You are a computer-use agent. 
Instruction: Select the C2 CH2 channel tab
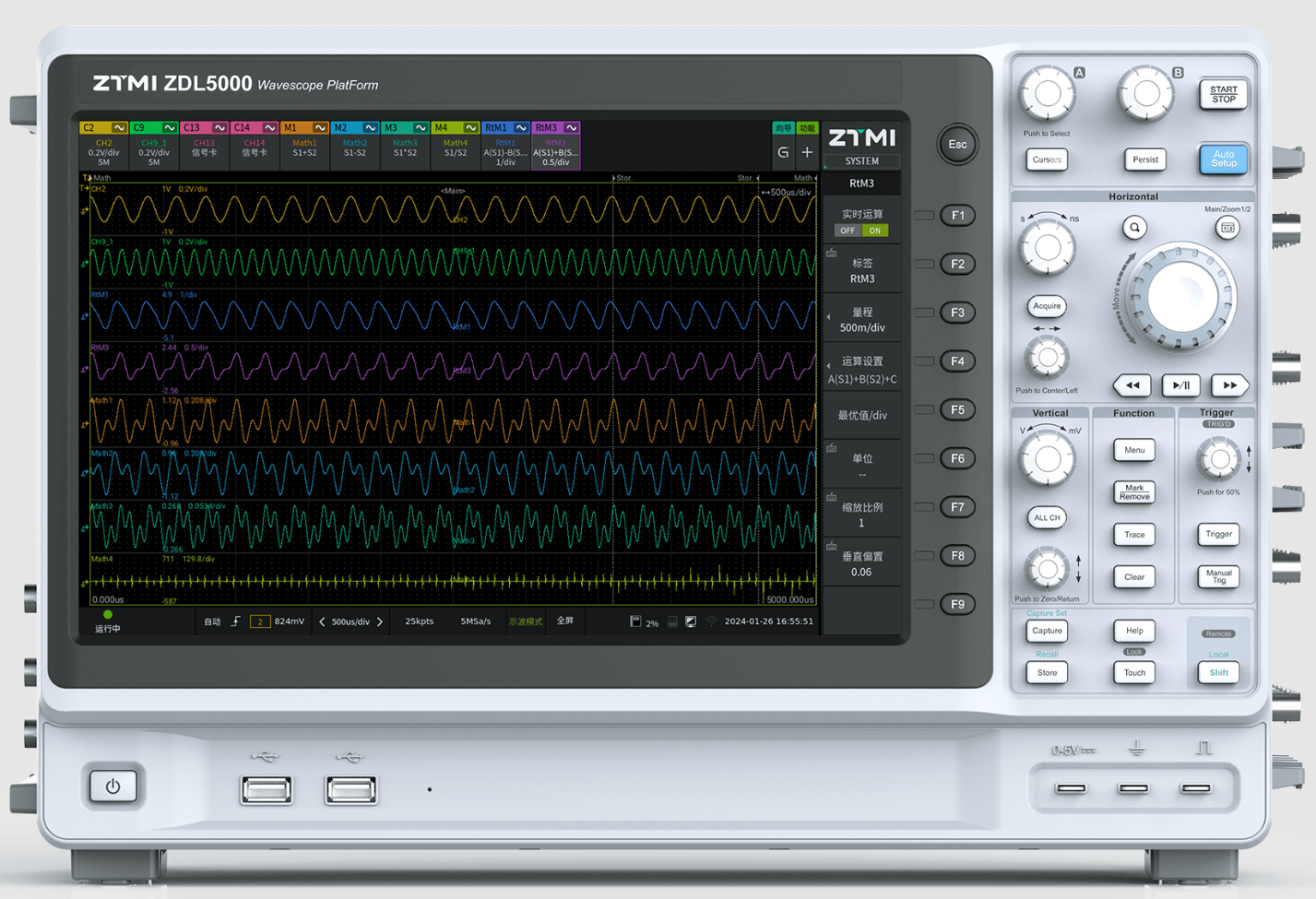(x=103, y=146)
